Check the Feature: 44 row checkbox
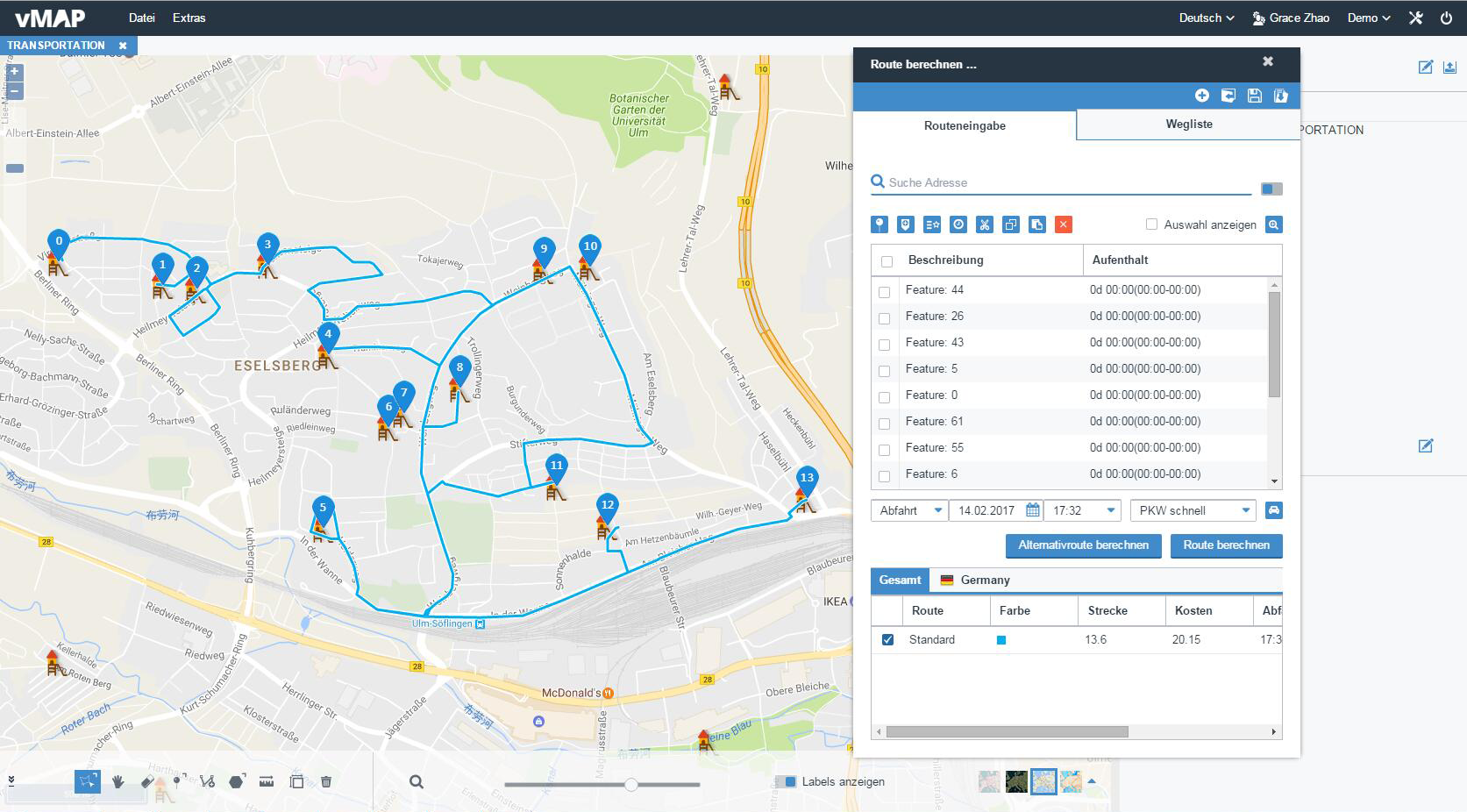 (x=884, y=292)
